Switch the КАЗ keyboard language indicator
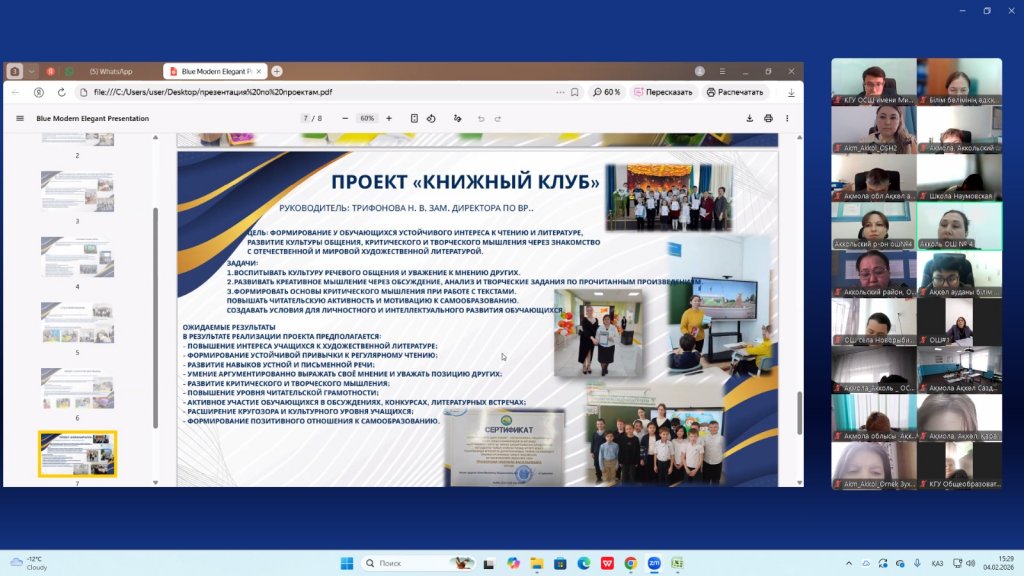Screen dimensions: 1024x576 tap(937, 563)
